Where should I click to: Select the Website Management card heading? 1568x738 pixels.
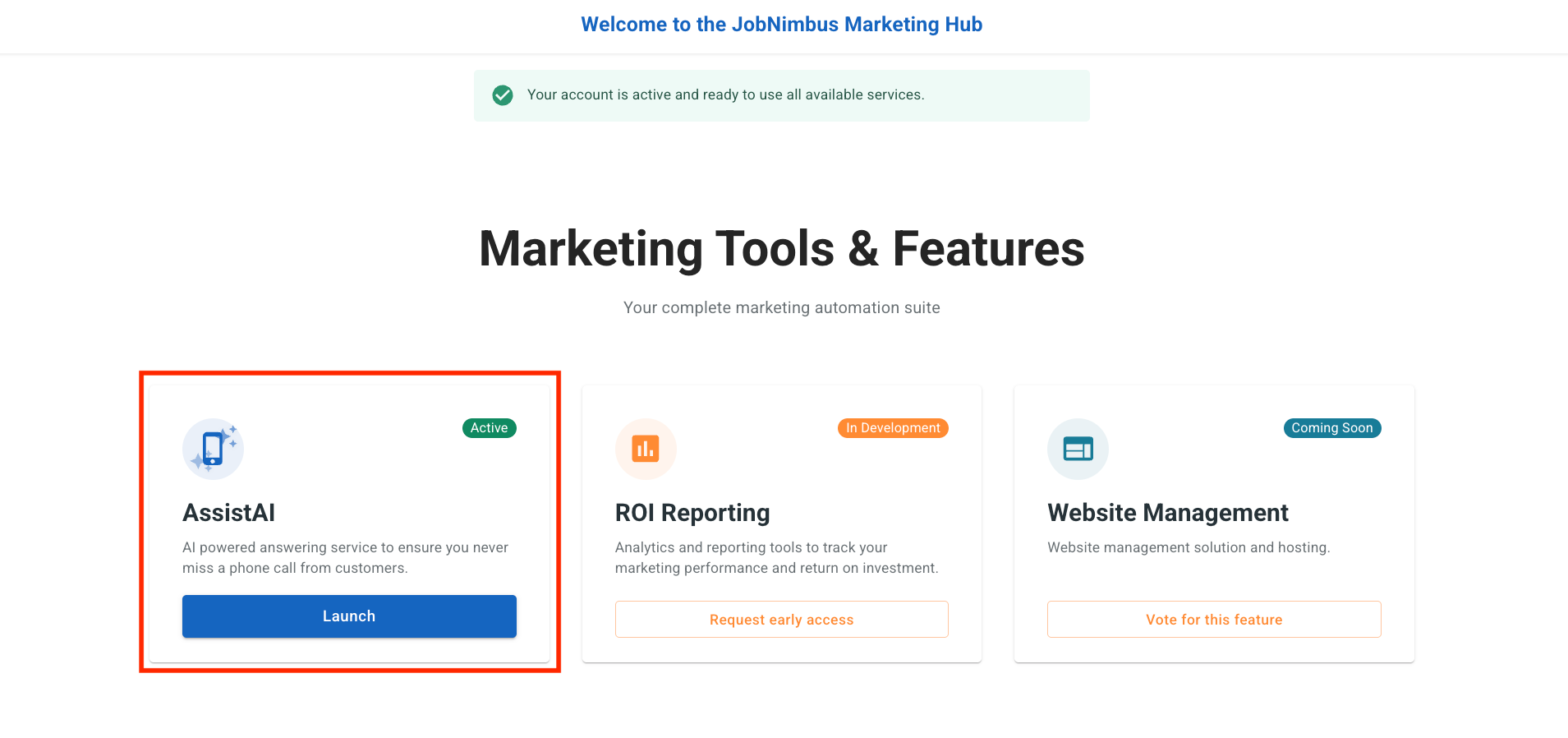(x=1167, y=513)
